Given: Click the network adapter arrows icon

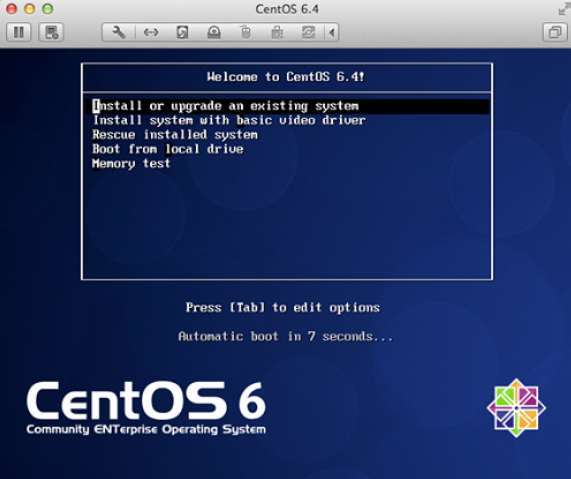Looking at the screenshot, I should tap(151, 32).
